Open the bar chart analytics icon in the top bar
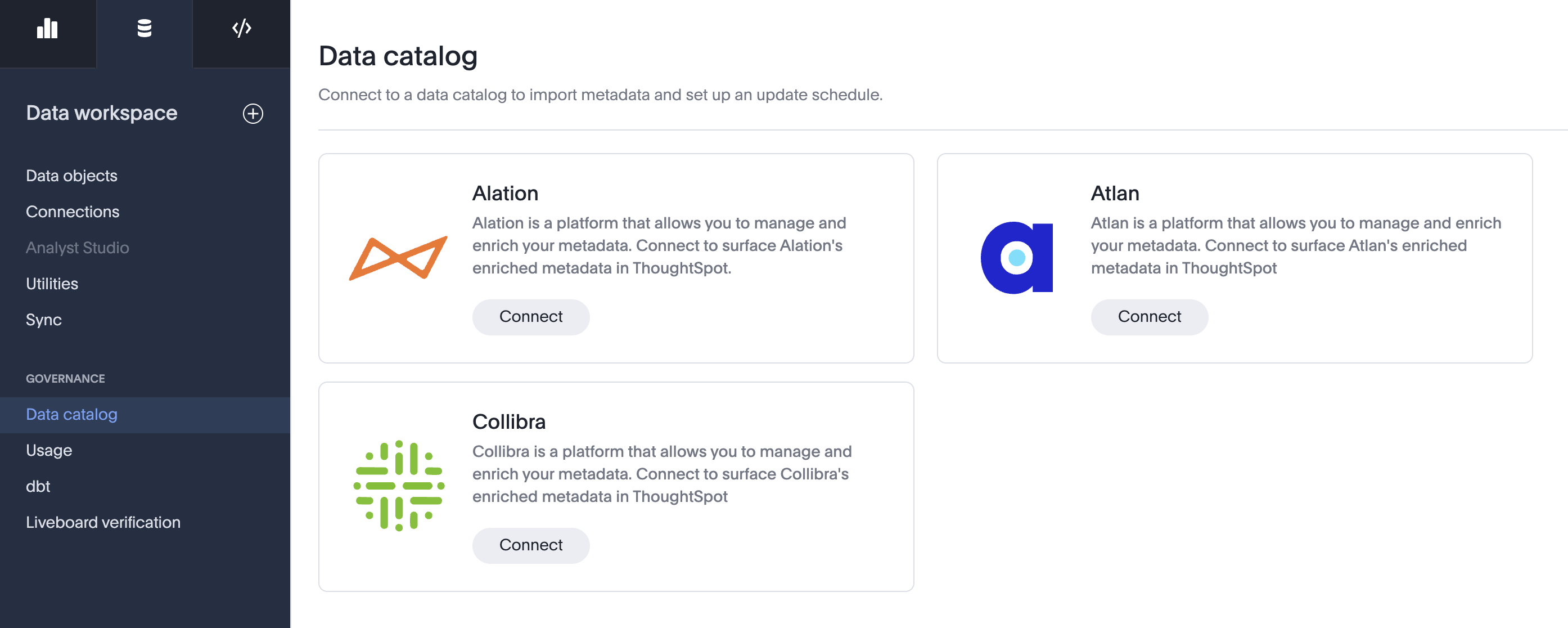This screenshot has height=628, width=1568. click(x=48, y=28)
